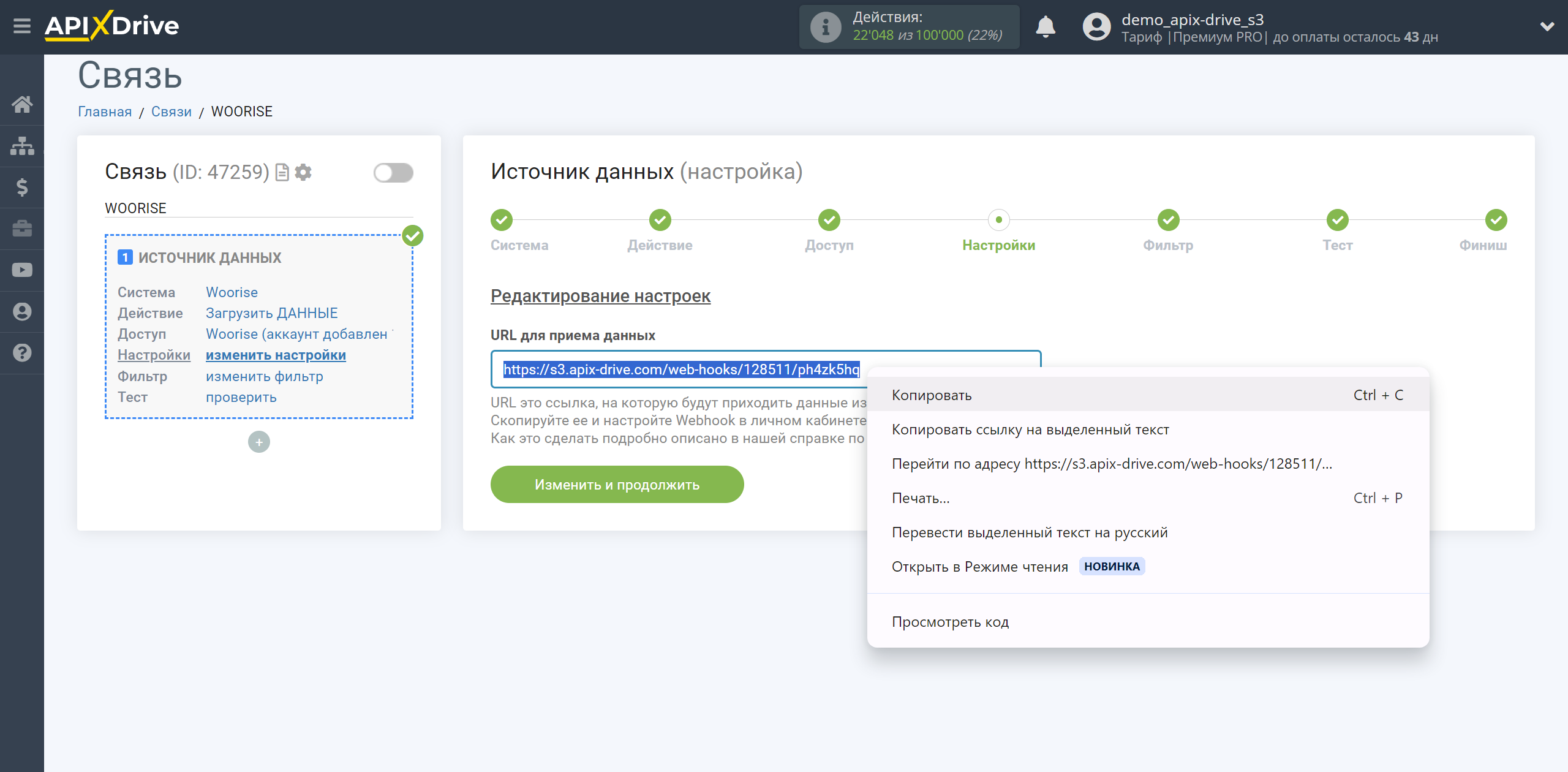Select Перевести выделенный текст на русский
Viewport: 1568px width, 772px height.
[x=1148, y=532]
